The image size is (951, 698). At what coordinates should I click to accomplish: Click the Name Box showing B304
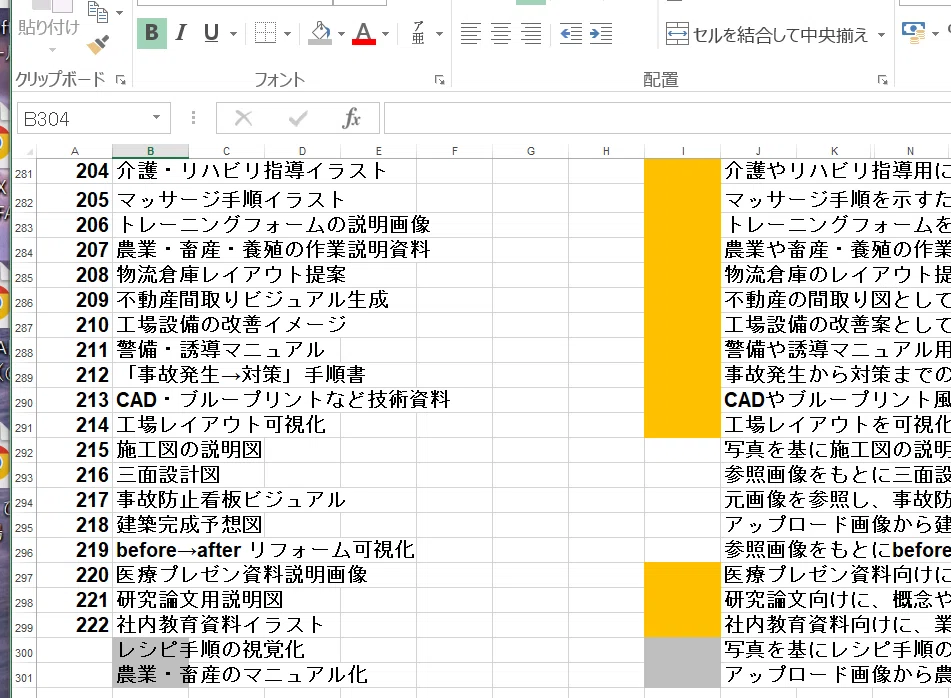click(82, 118)
